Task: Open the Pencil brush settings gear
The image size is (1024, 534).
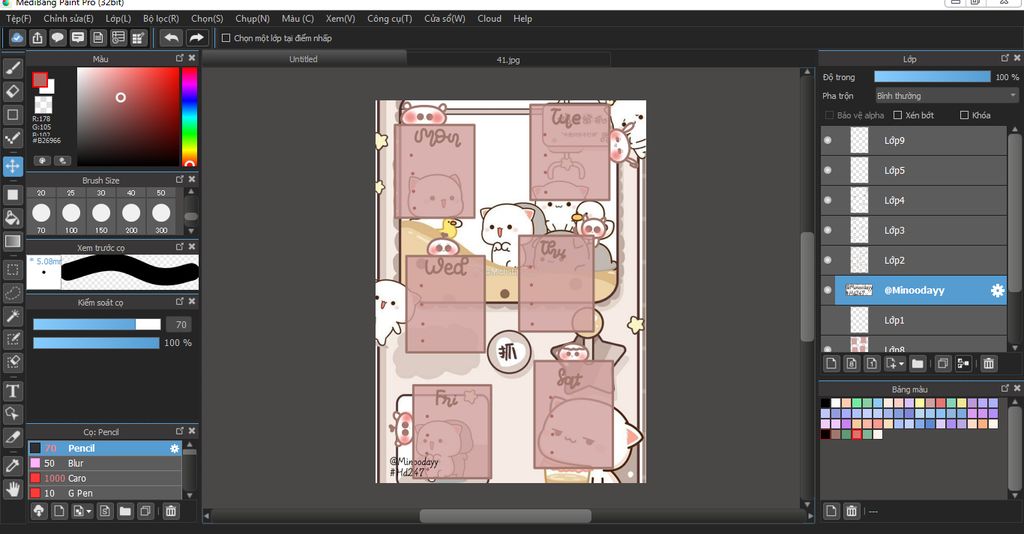Action: point(174,448)
